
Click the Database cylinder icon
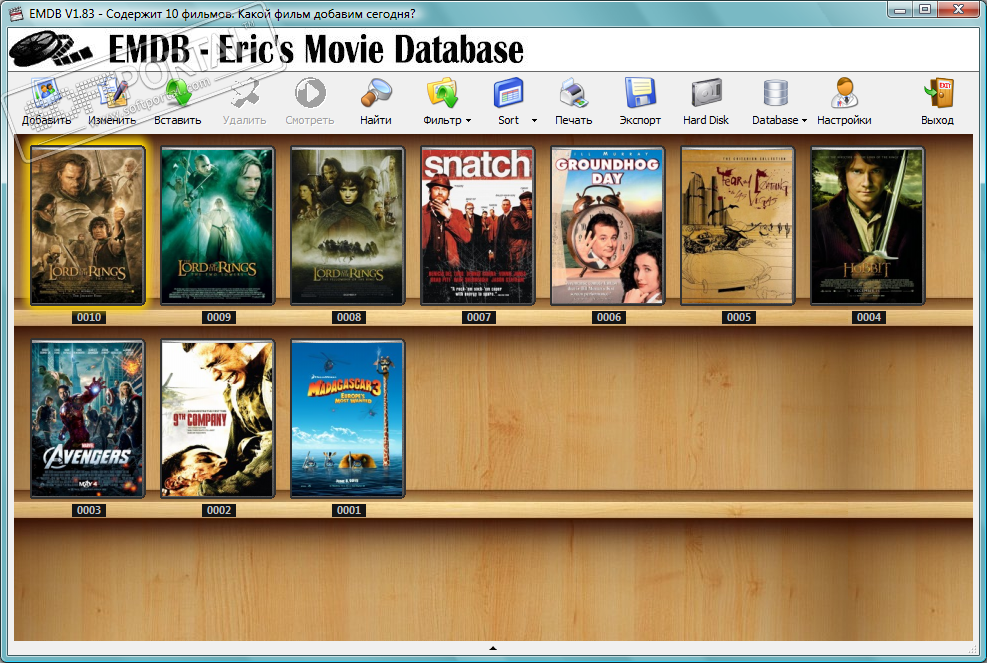pyautogui.click(x=776, y=93)
